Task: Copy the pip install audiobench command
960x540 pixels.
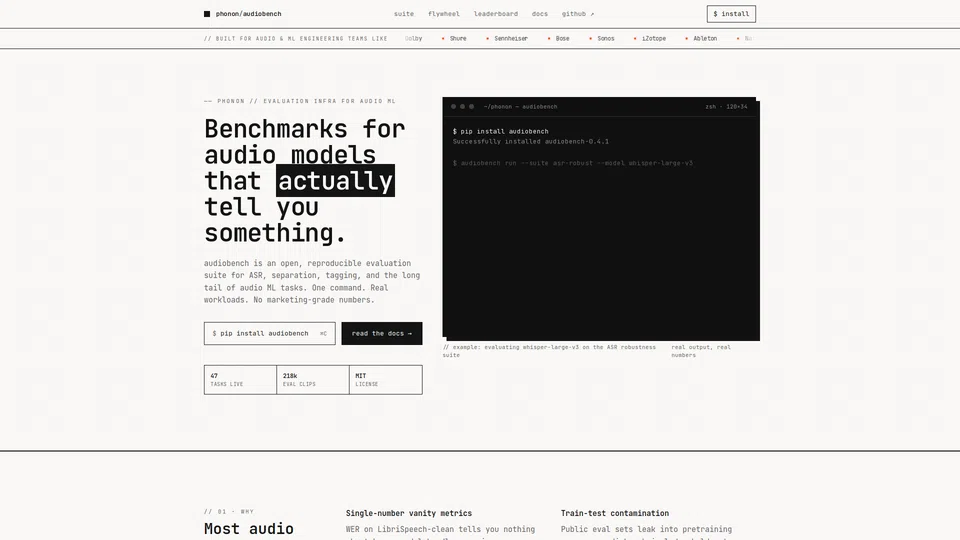Action: (269, 334)
